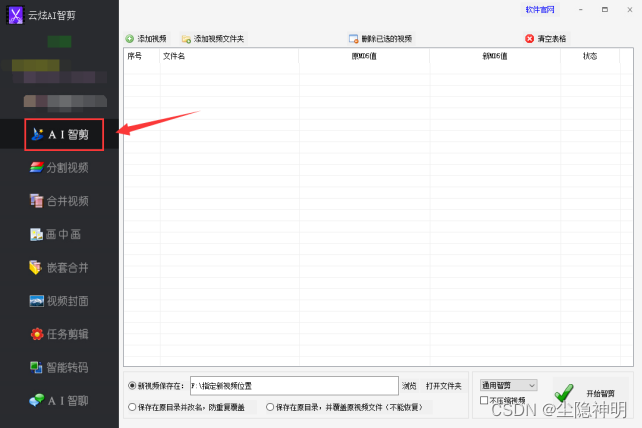642x428 pixels.
Task: Switch to 任务剪辑 menu label
Action: pos(68,334)
